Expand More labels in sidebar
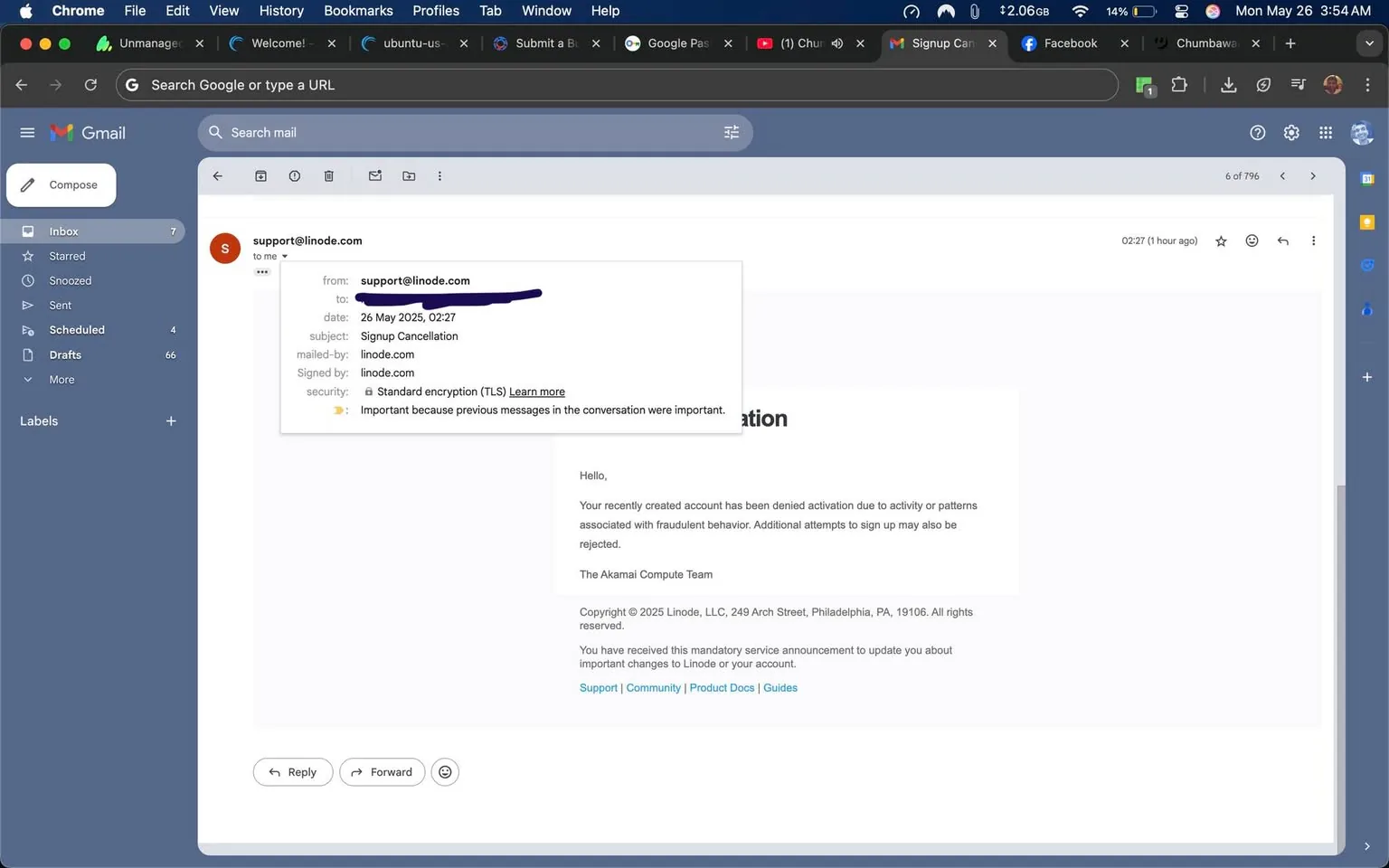Viewport: 1389px width, 868px height. [x=61, y=379]
